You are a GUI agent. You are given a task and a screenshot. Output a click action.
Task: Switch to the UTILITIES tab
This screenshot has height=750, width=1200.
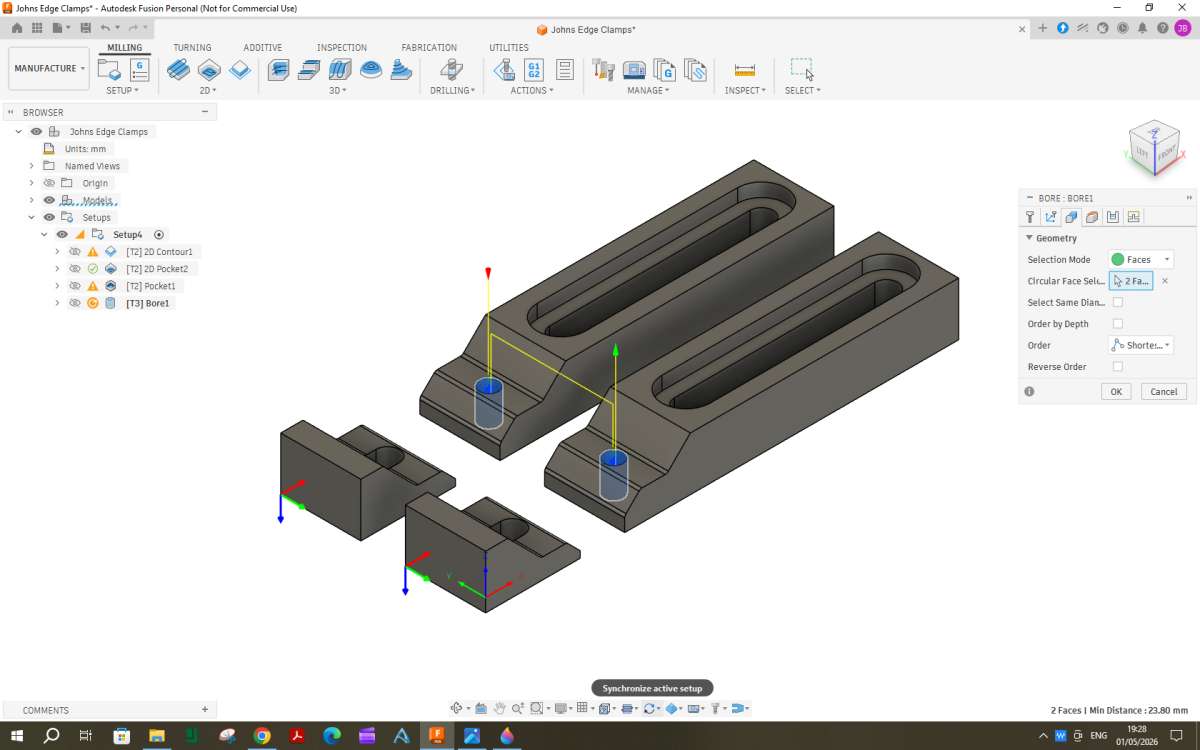(509, 48)
